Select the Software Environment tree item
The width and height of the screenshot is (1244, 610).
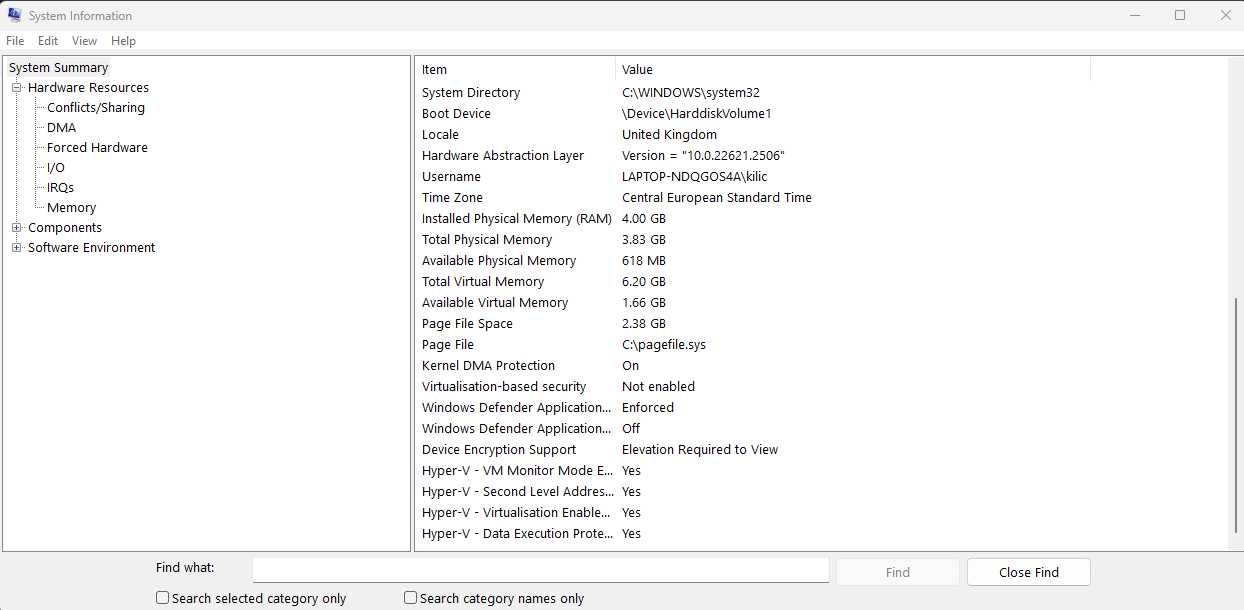click(x=91, y=248)
